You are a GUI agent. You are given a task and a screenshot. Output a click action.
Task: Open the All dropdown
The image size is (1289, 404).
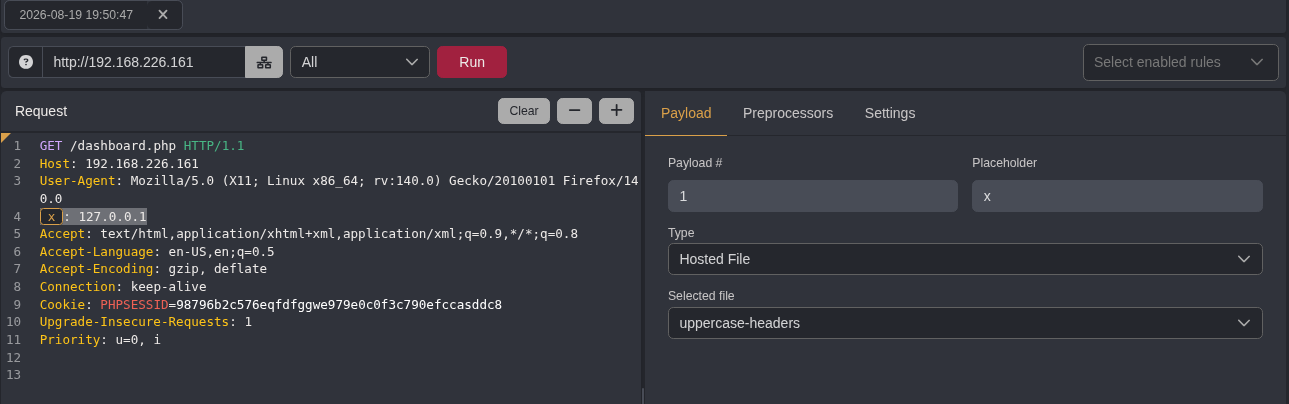[360, 62]
